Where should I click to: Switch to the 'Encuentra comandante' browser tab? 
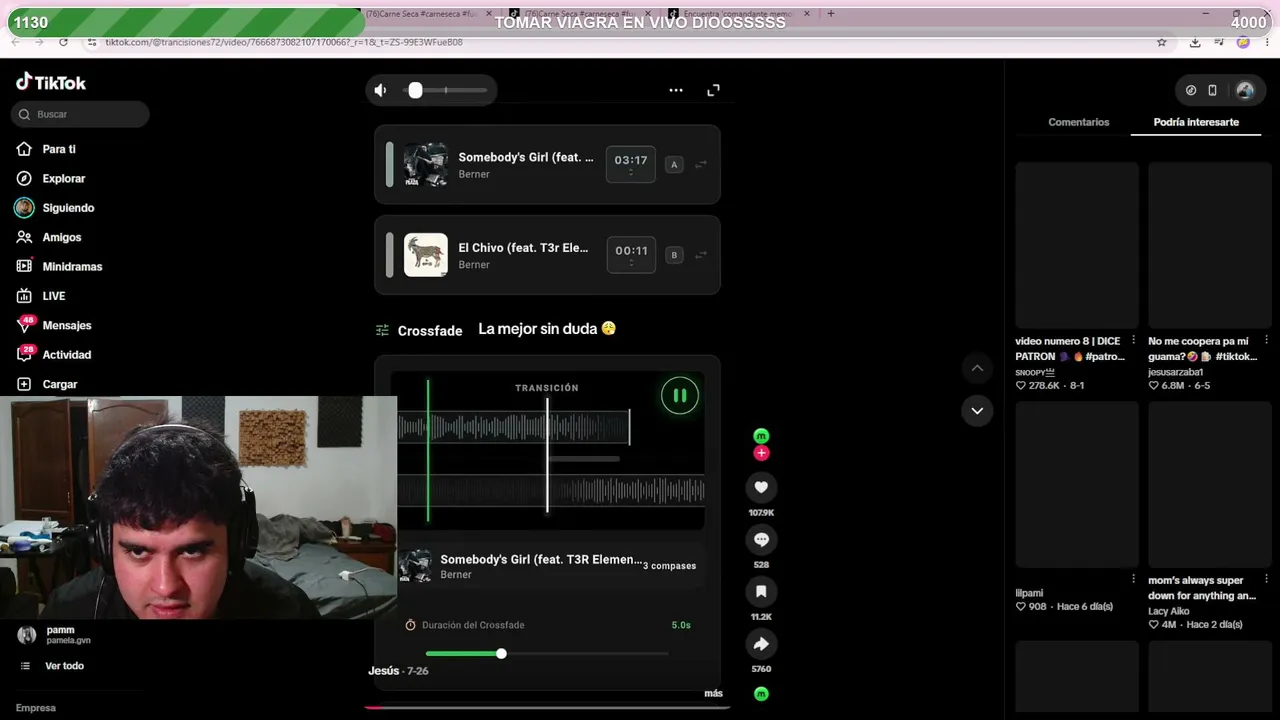tap(737, 14)
